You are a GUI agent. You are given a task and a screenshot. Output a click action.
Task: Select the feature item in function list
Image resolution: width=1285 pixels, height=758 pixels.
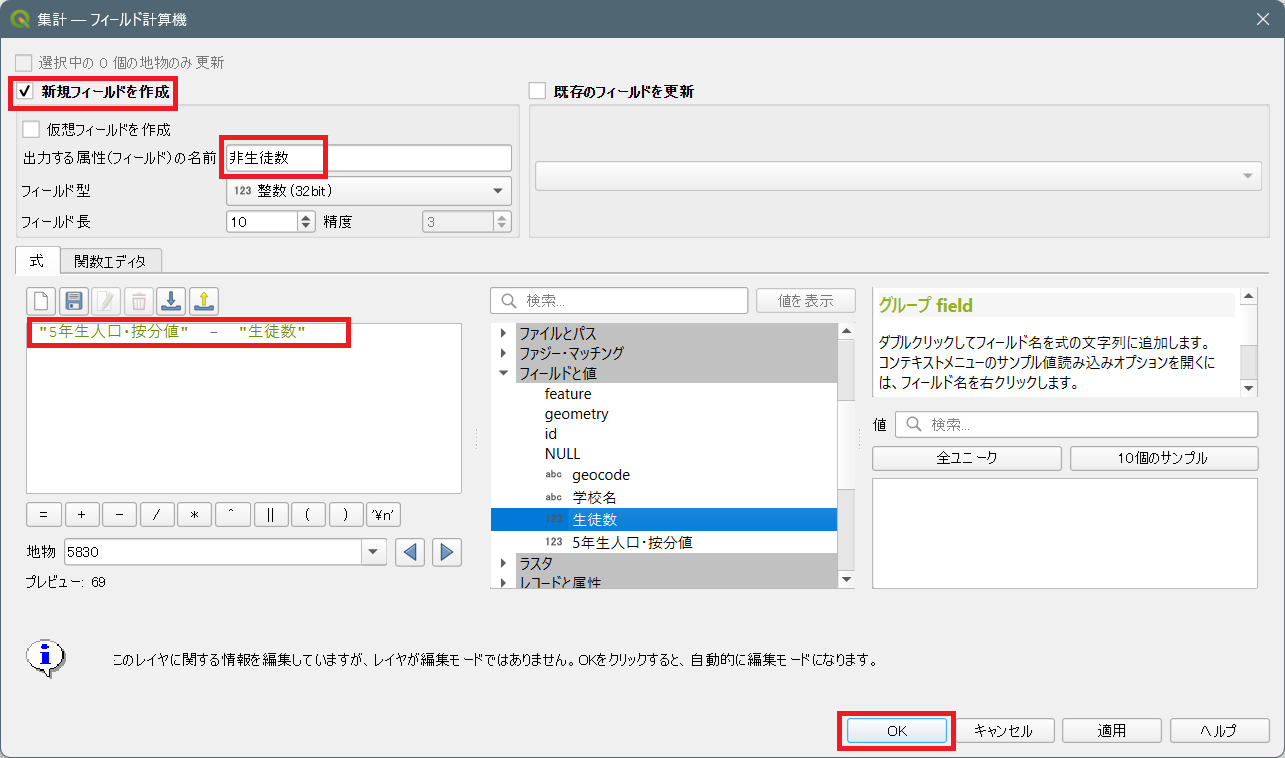click(568, 394)
